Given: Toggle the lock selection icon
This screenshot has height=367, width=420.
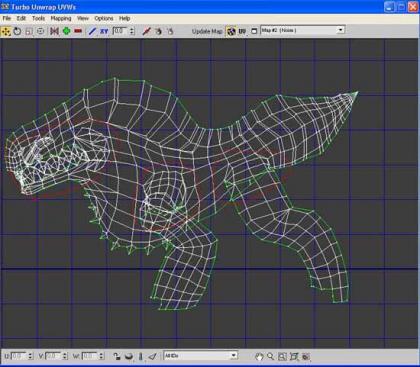Looking at the screenshot, I should [116, 357].
